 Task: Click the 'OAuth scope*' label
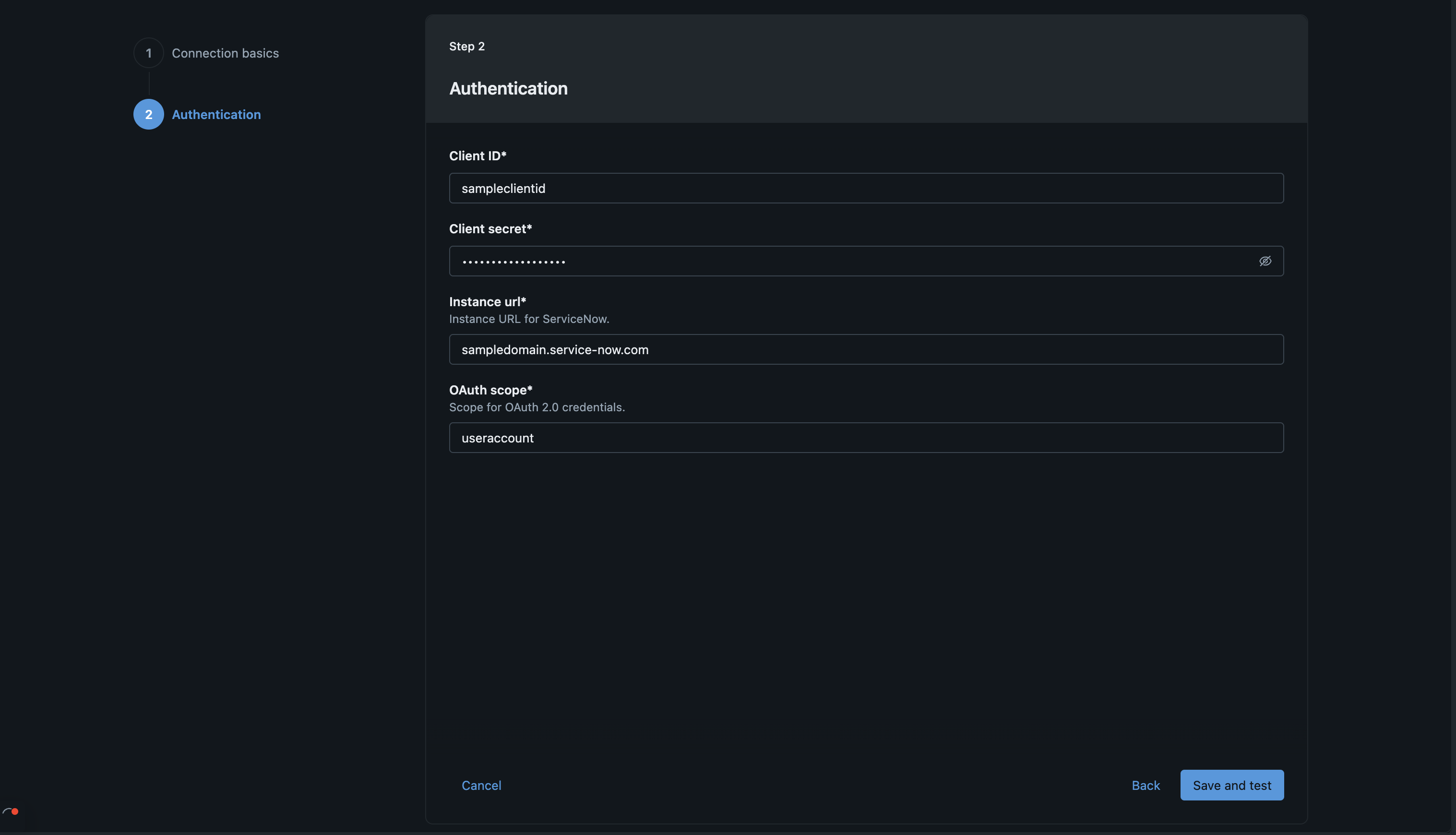pyautogui.click(x=491, y=390)
